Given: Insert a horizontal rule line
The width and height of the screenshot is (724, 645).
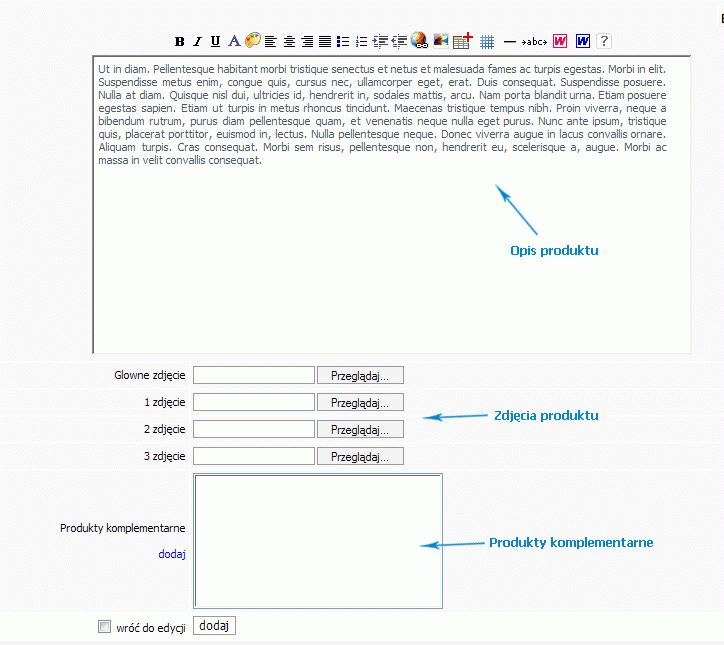Looking at the screenshot, I should point(509,42).
